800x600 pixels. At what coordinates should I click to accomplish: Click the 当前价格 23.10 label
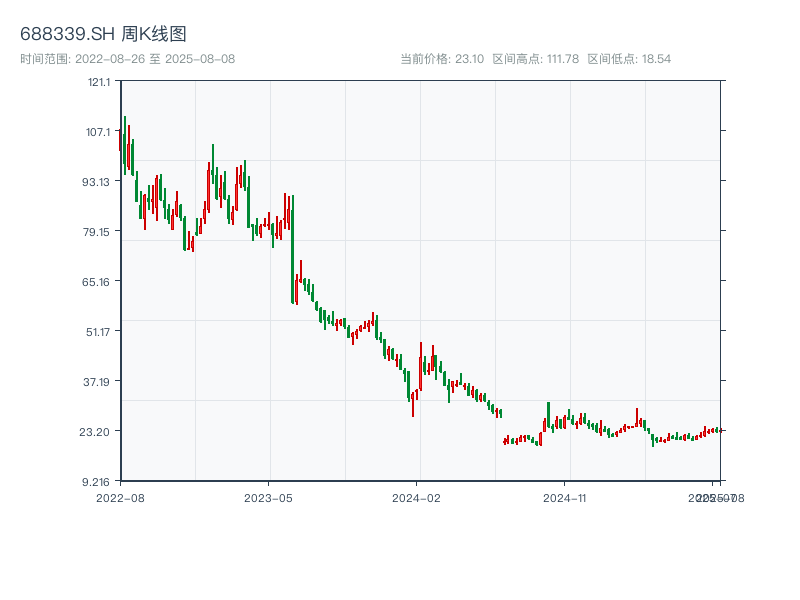pyautogui.click(x=442, y=59)
